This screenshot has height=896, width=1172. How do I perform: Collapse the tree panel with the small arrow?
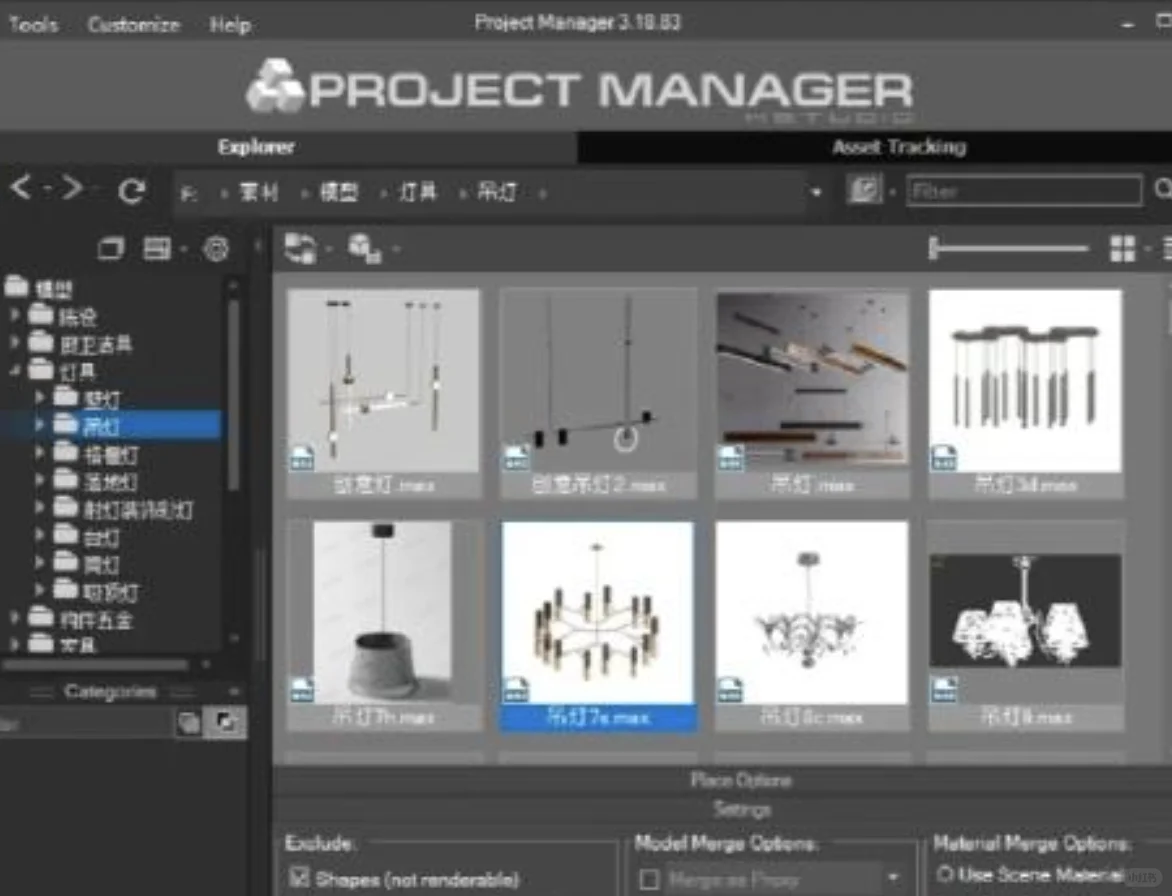258,245
